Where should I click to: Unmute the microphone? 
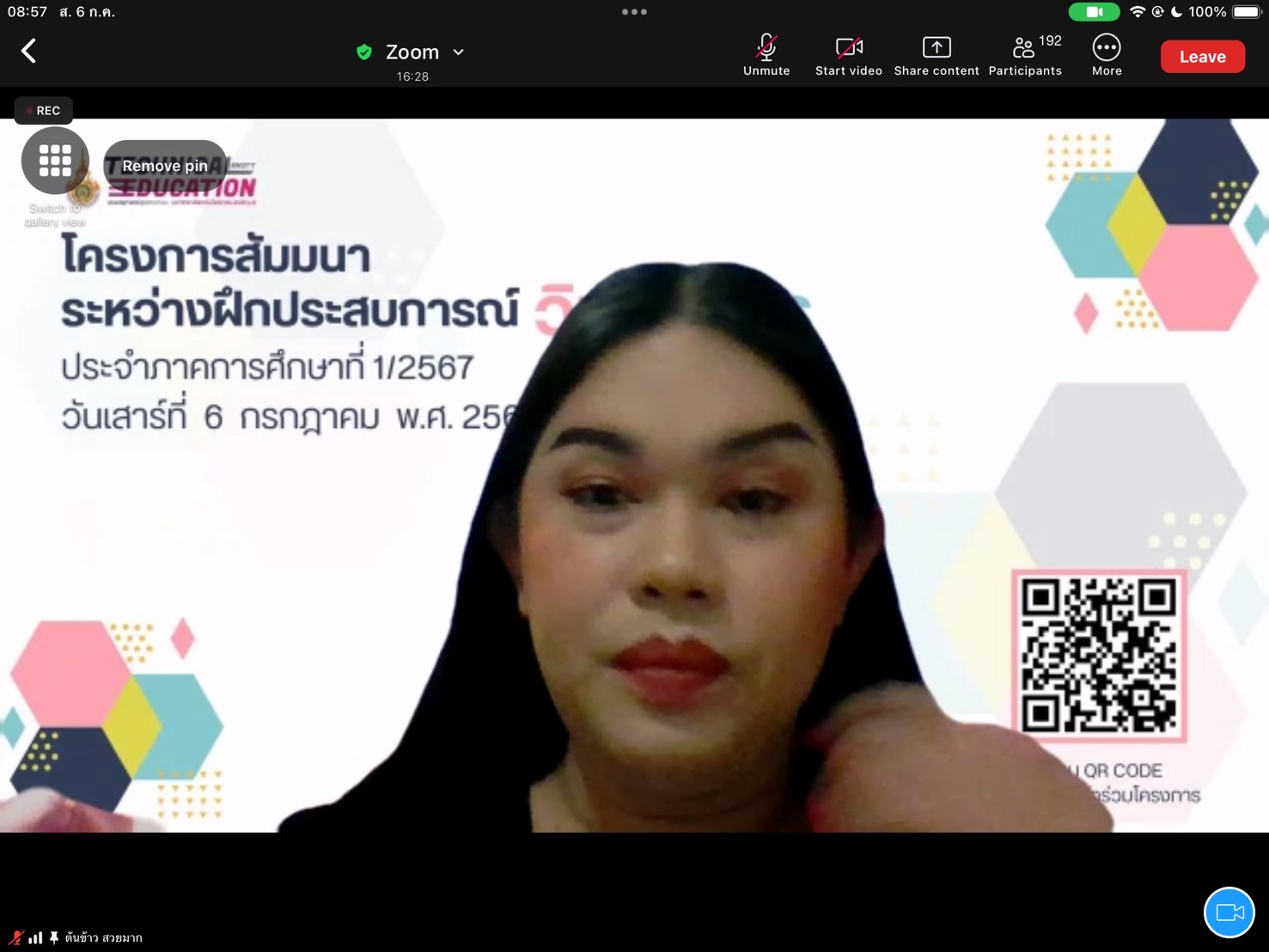766,56
